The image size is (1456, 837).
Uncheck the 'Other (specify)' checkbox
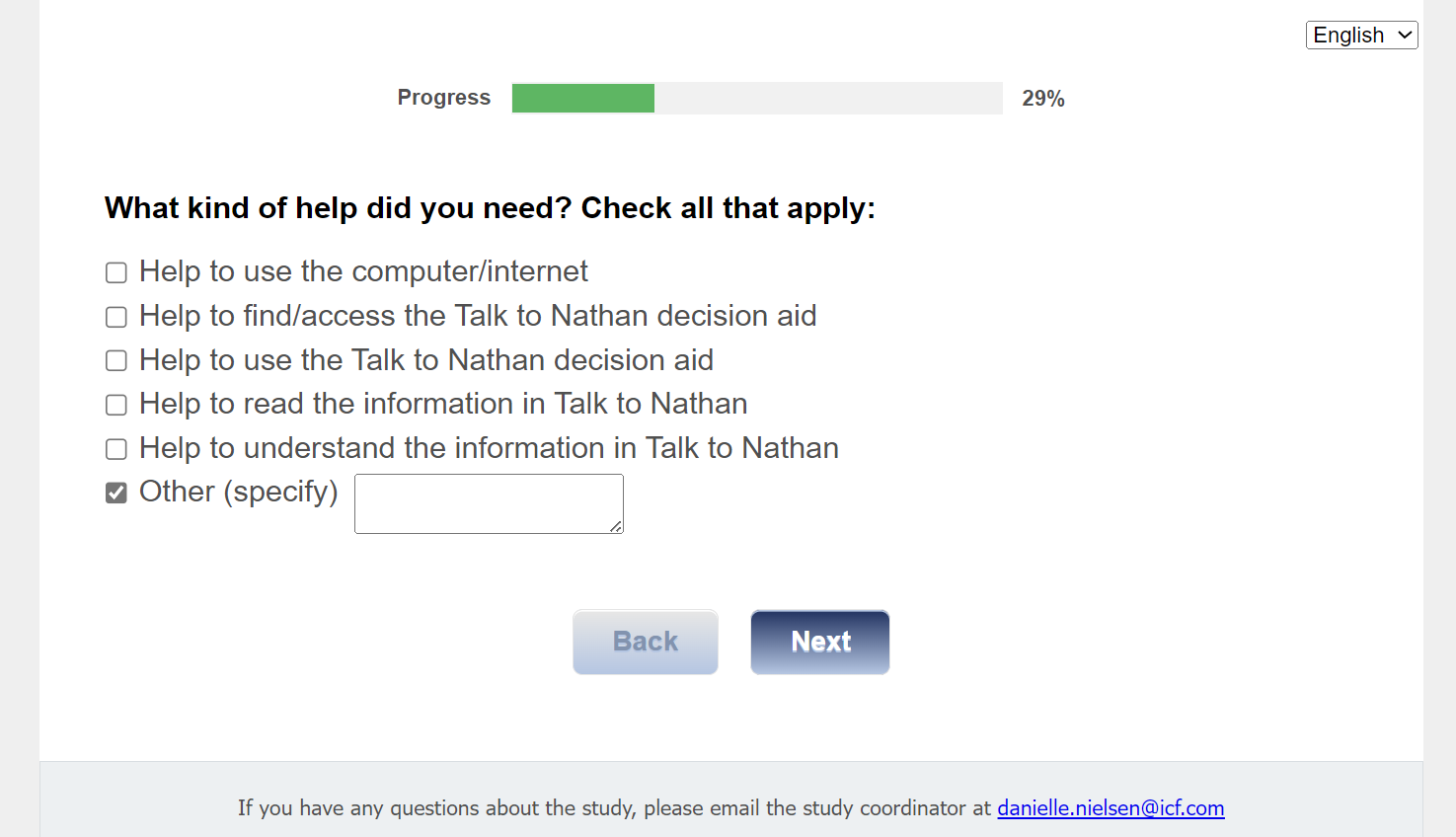116,493
